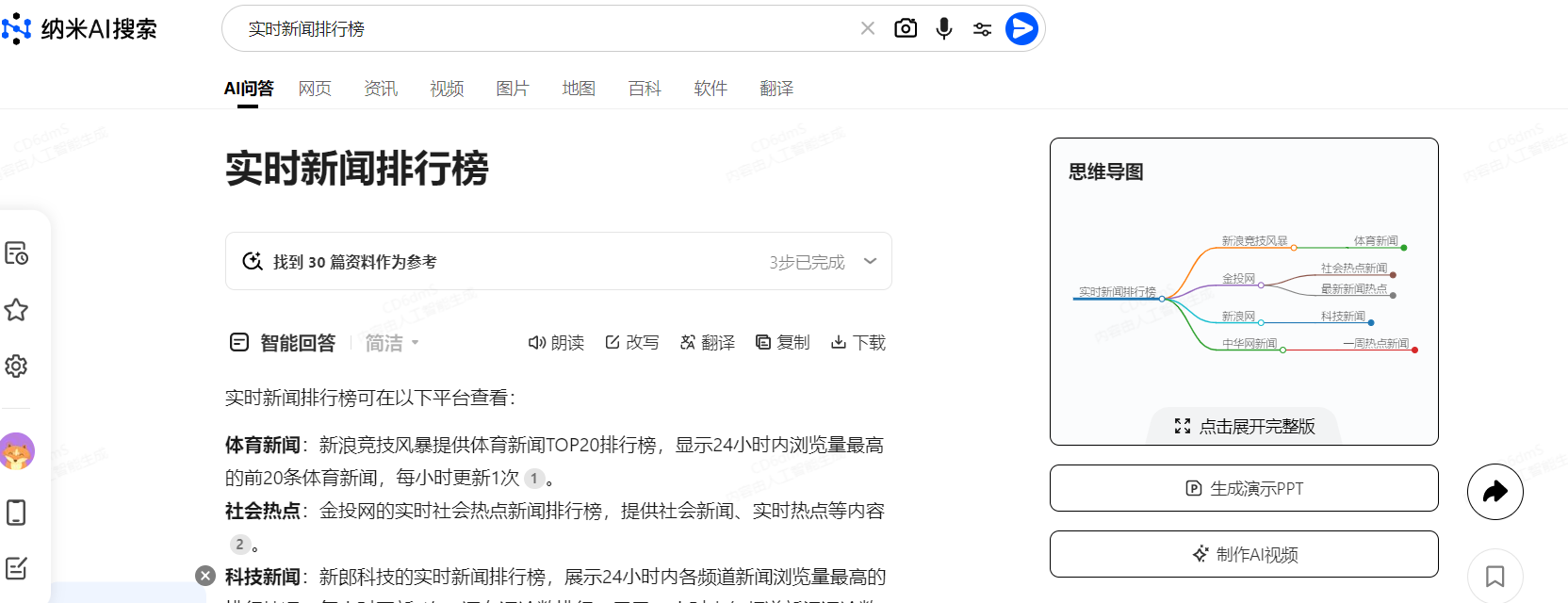Switch to the 资讯 tab
This screenshot has width=1568, height=603.
click(x=381, y=89)
